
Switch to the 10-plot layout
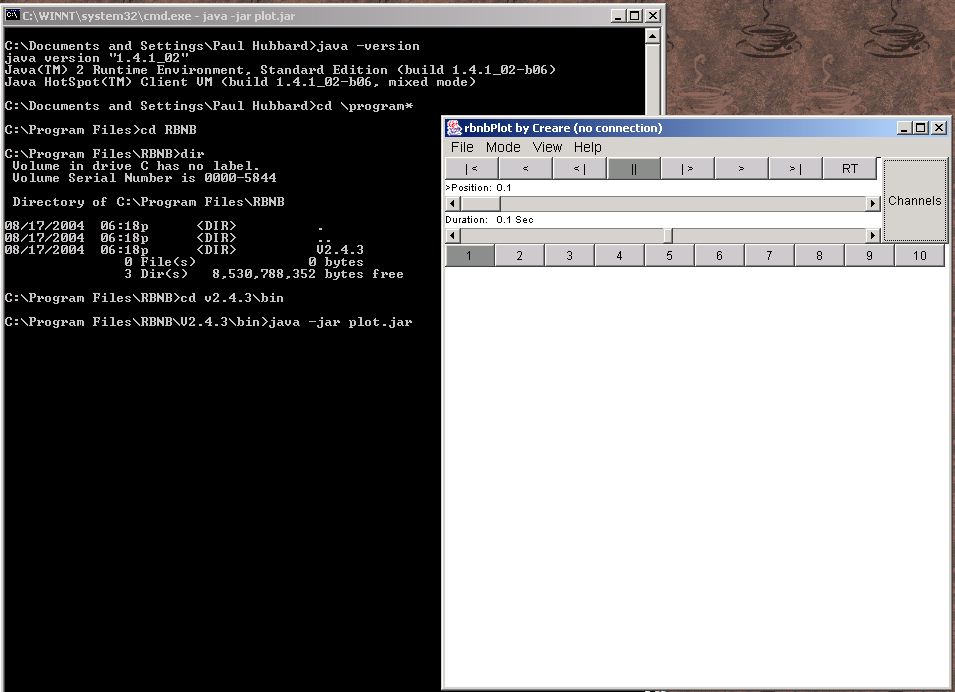pos(918,255)
